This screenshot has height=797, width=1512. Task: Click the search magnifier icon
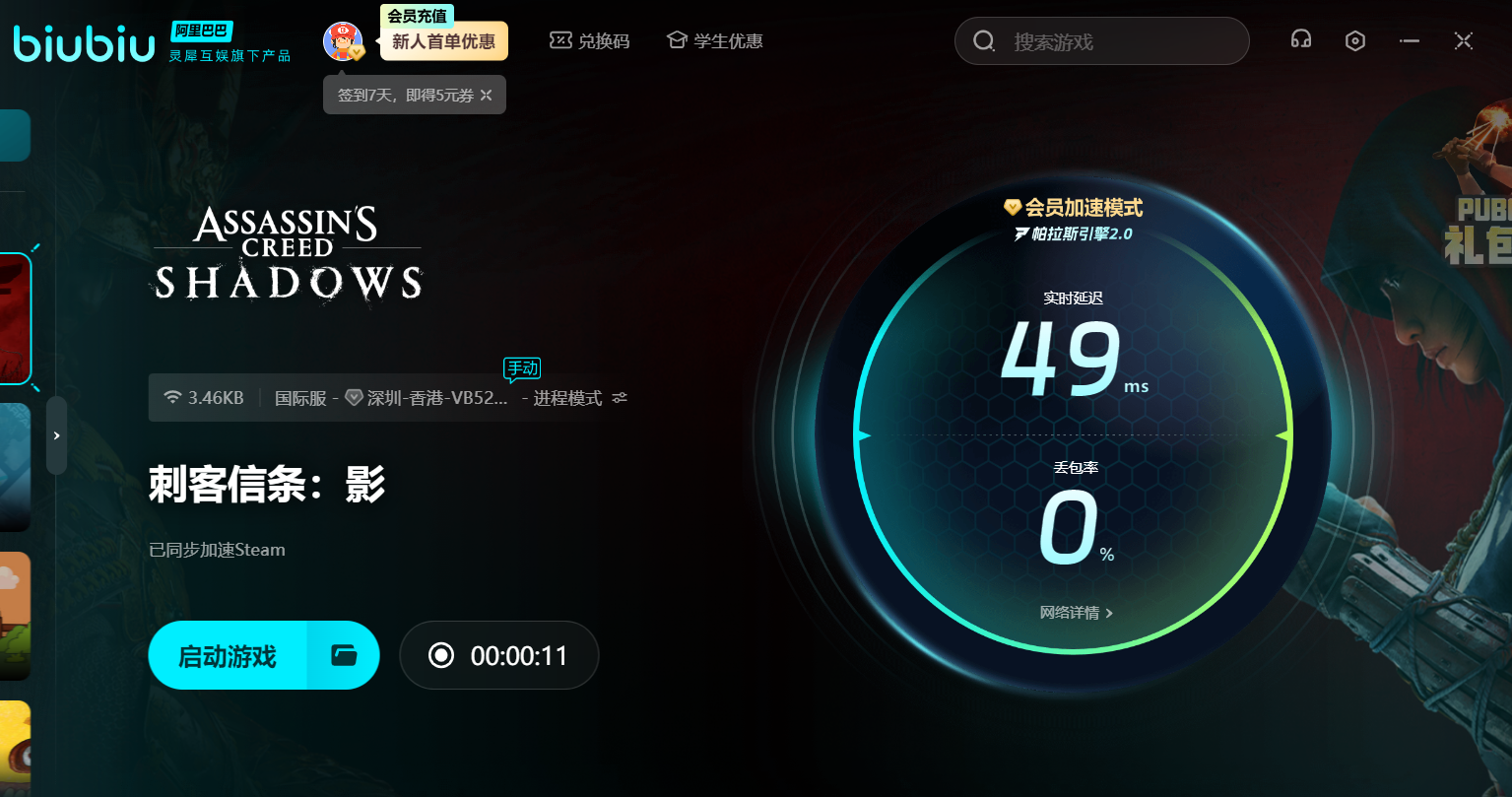point(984,41)
